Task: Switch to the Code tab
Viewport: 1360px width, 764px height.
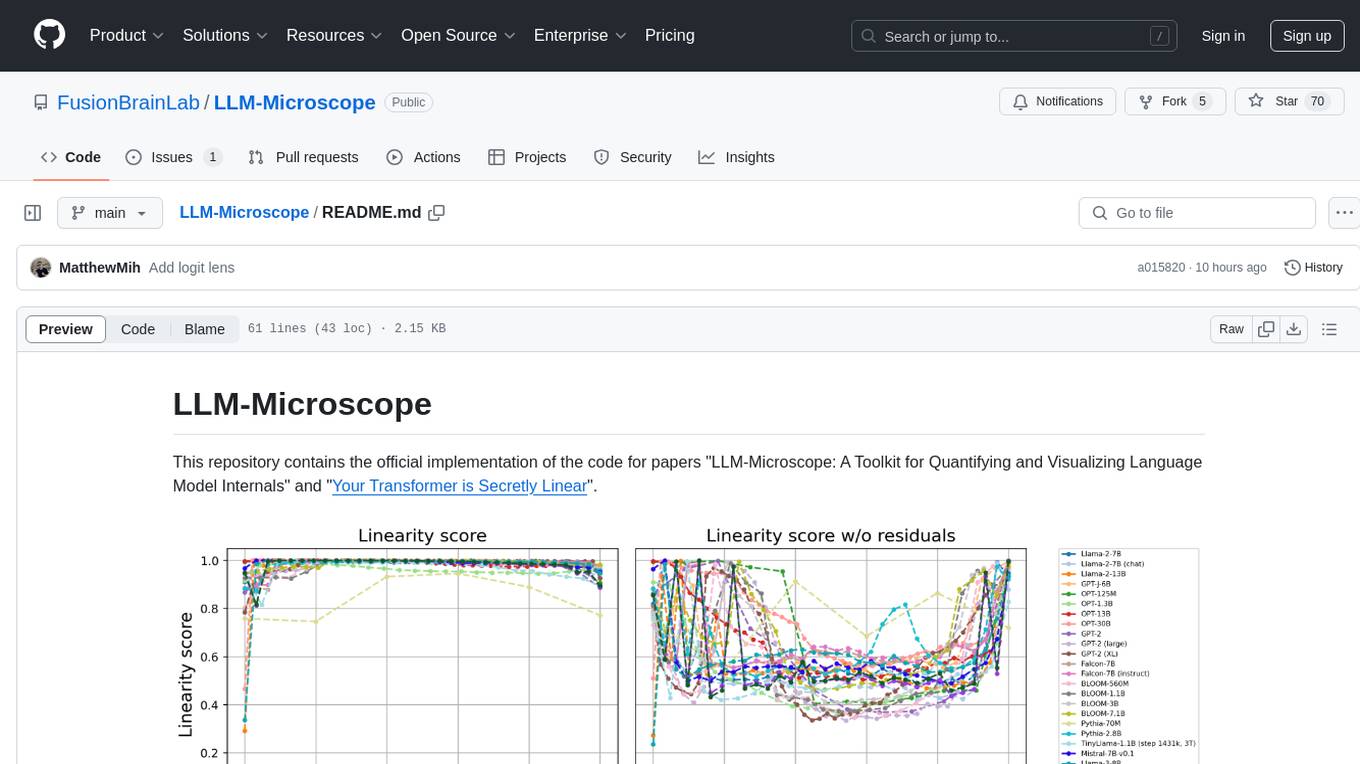Action: pos(71,157)
